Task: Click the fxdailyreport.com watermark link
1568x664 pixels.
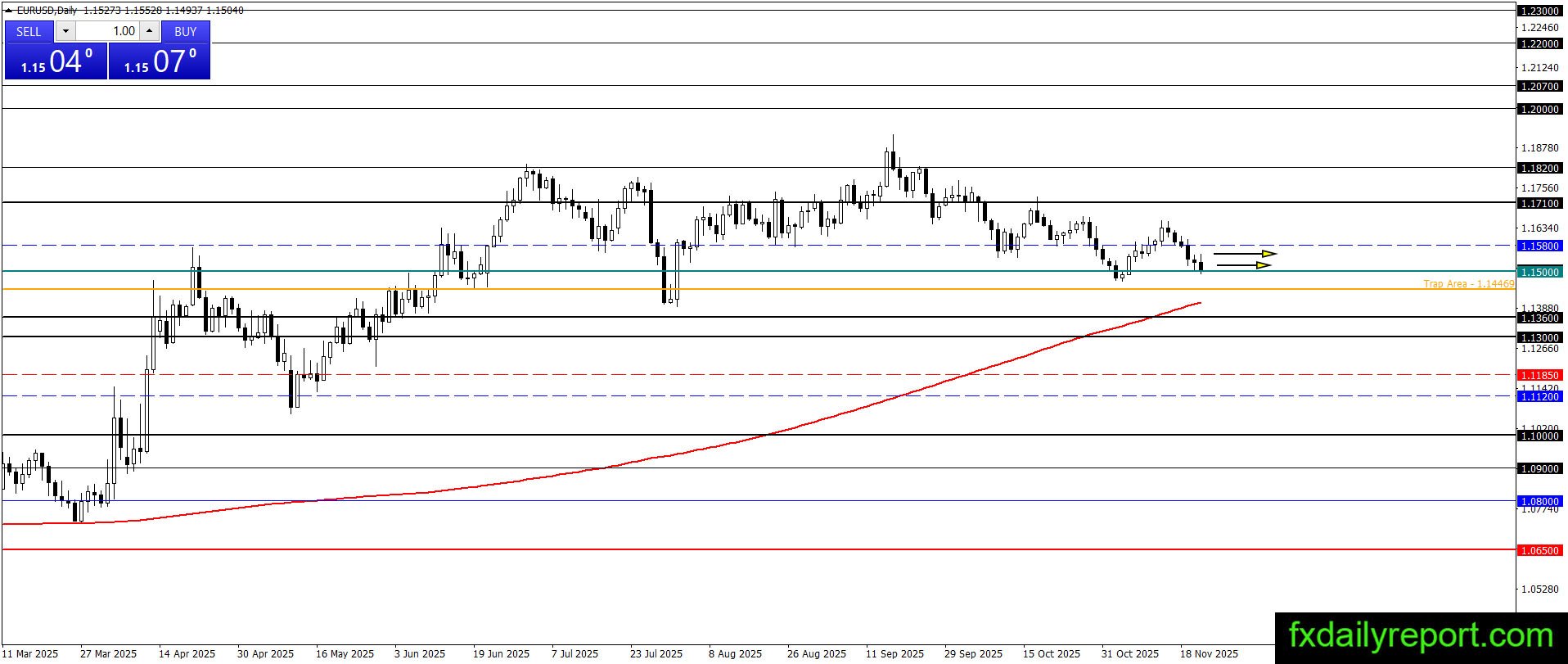Action: 1421,636
